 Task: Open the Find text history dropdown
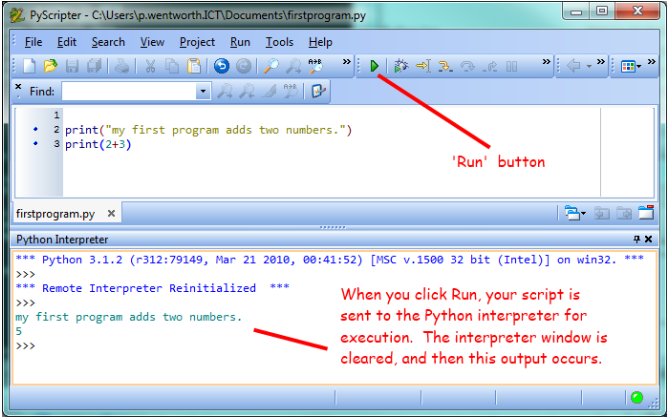(x=203, y=91)
